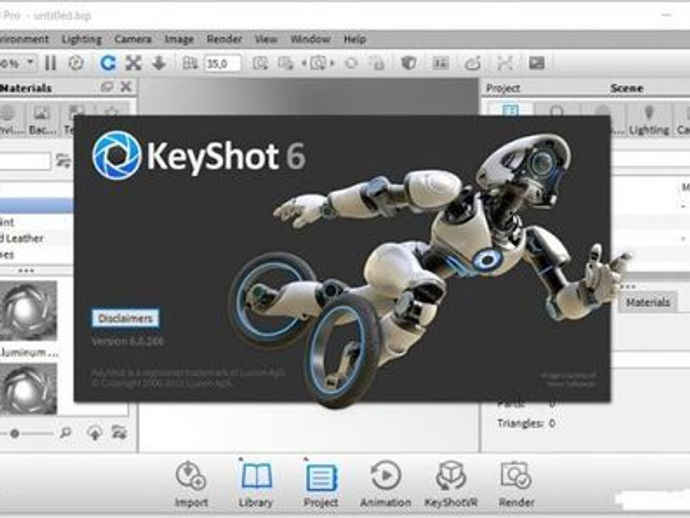Click magnifier icon under material thumbnails
This screenshot has height=518, width=690.
pos(66,433)
